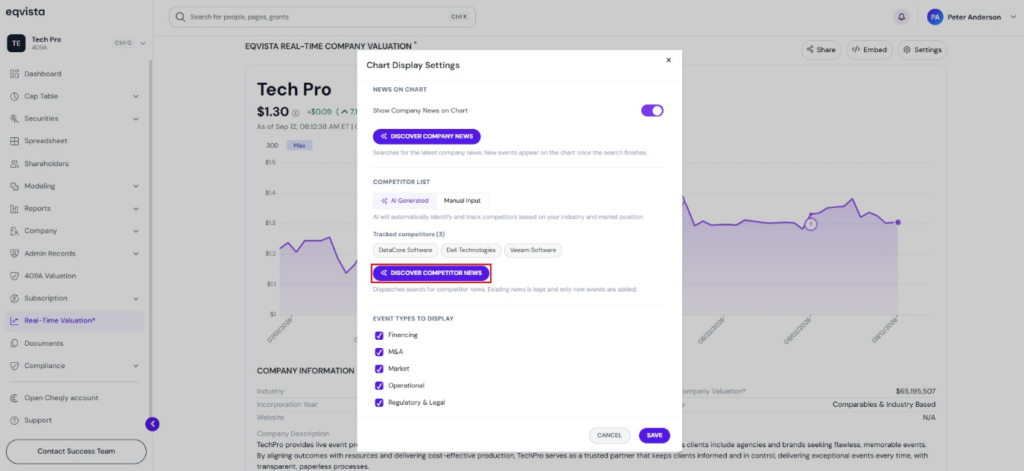Viewport: 1024px width, 471px height.
Task: Open the Settings button above the chart
Action: pyautogui.click(x=922, y=50)
